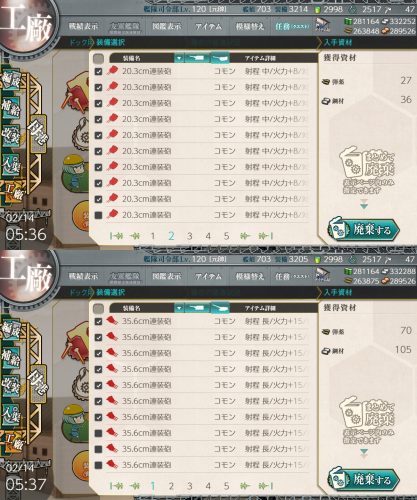This screenshot has width=417, height=500.
Task: Click 廃棄する button for the 20.3cm guns
Action: click(364, 229)
